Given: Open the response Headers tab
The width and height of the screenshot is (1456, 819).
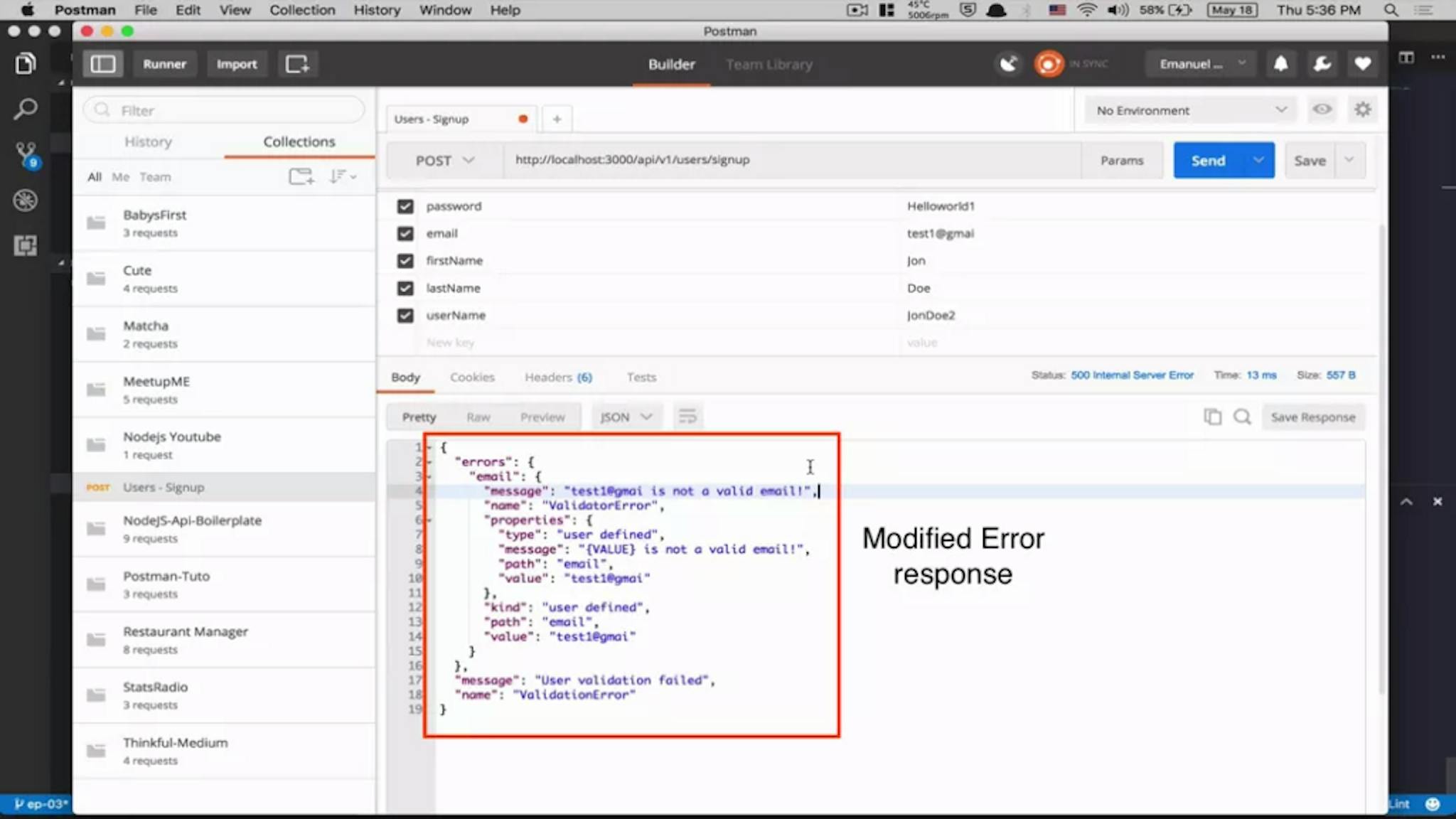Looking at the screenshot, I should coord(557,378).
